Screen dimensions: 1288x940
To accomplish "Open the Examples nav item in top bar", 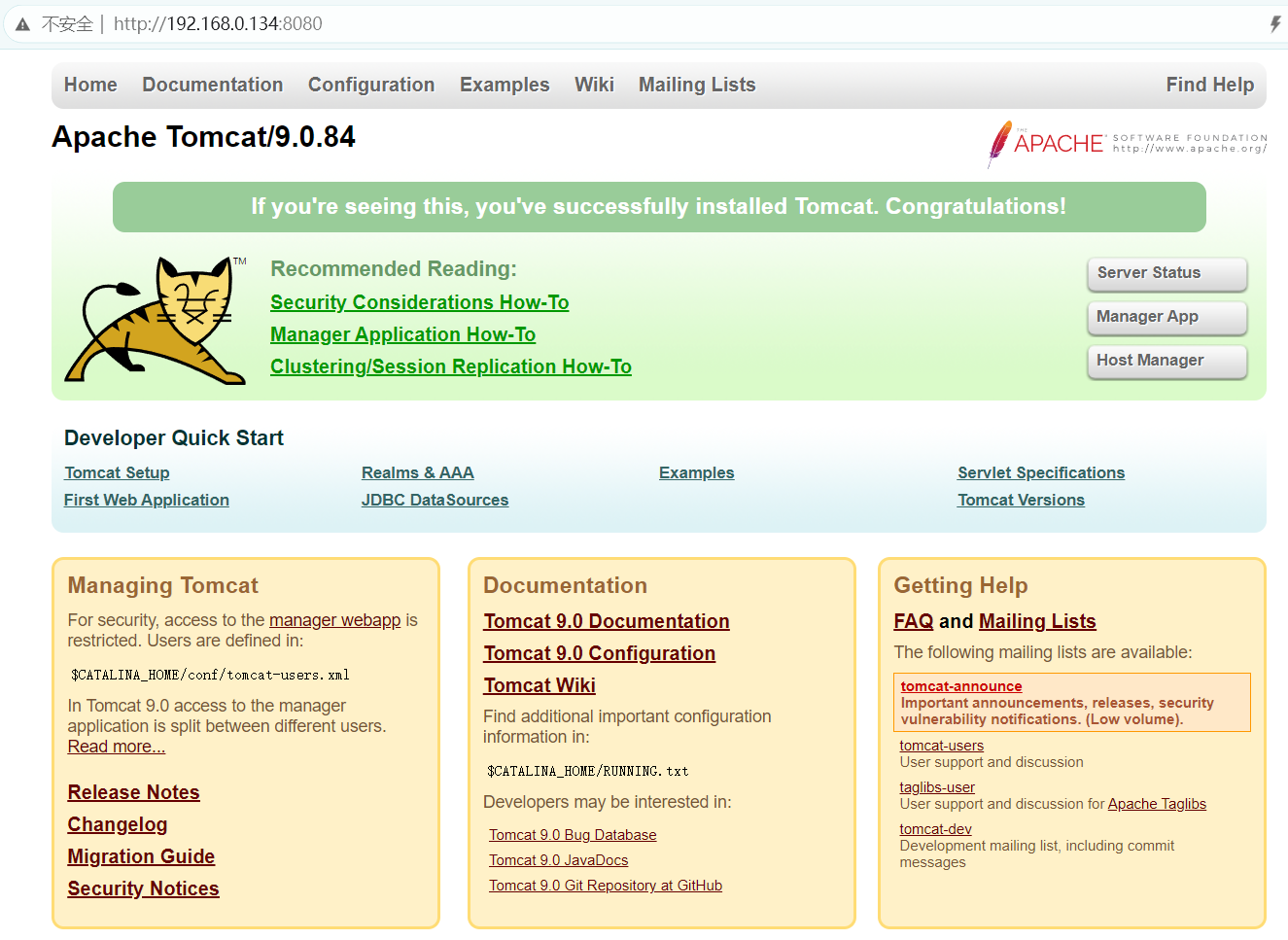I will 505,85.
